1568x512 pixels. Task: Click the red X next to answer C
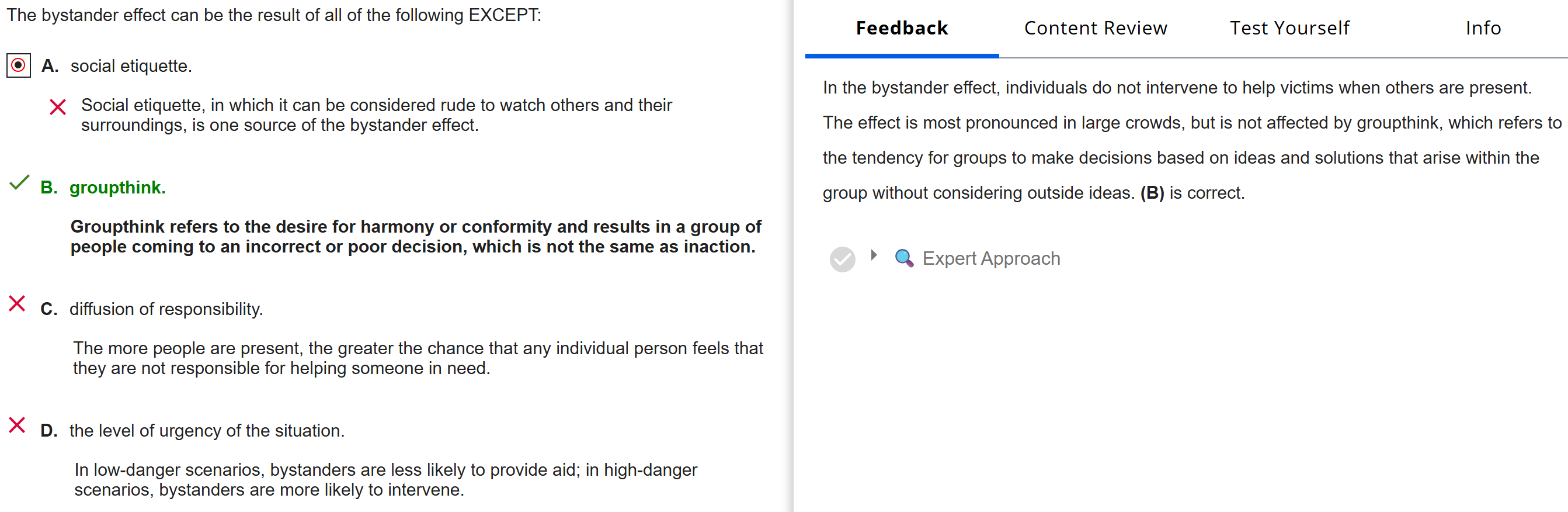17,303
